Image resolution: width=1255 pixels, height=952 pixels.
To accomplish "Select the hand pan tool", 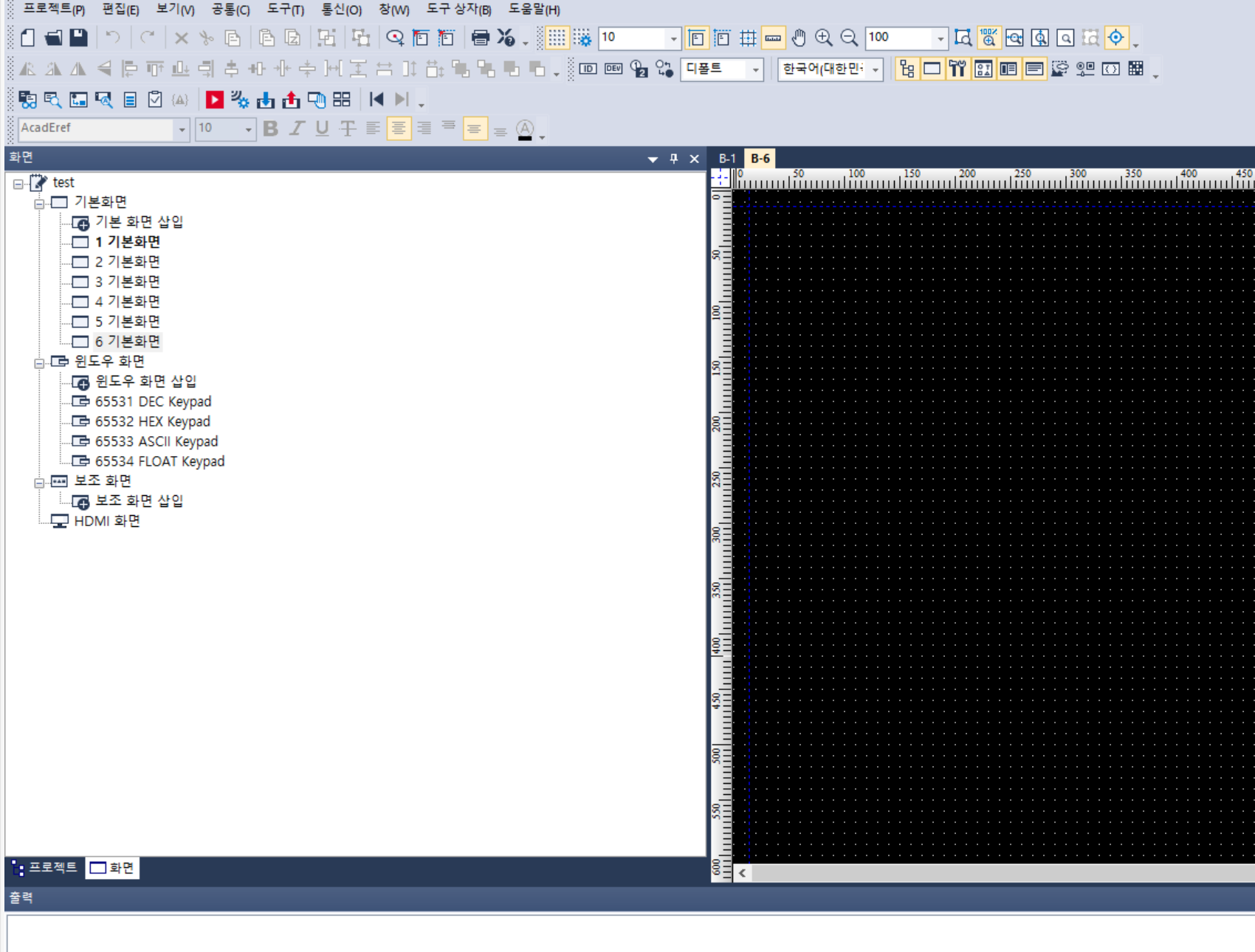I will 799,36.
